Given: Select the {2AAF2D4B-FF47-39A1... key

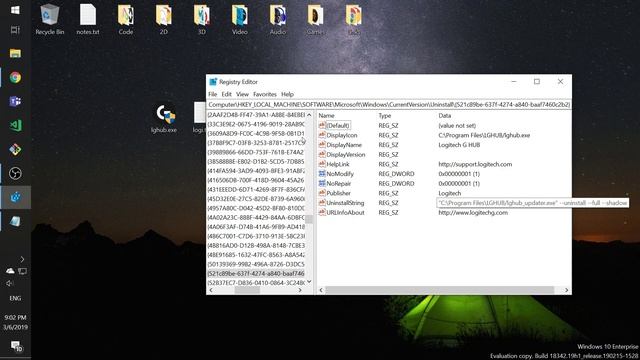Looking at the screenshot, I should (x=256, y=115).
